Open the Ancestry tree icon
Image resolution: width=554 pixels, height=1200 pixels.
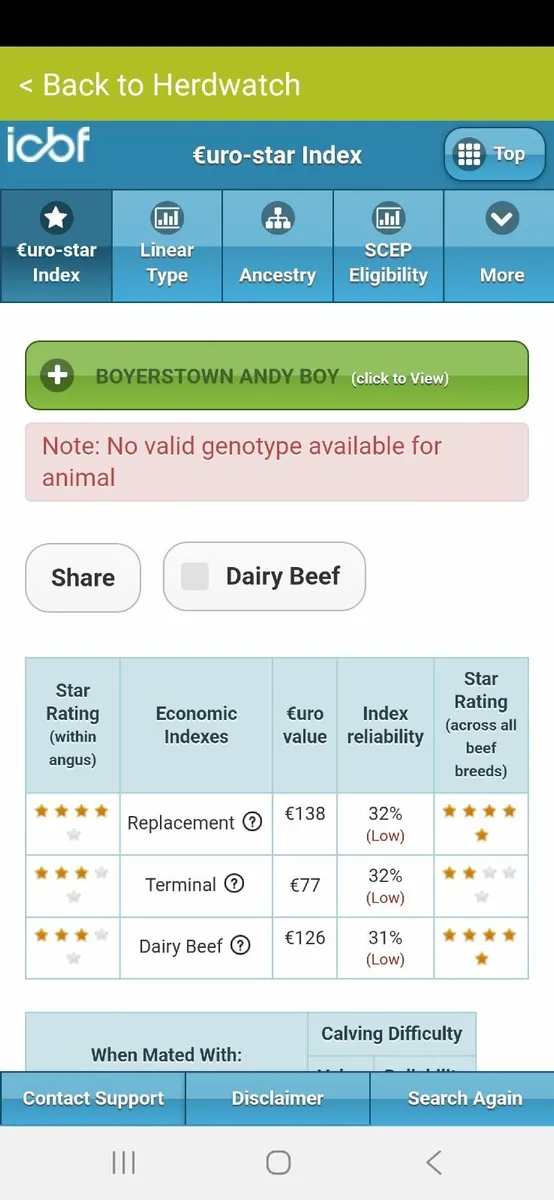tap(277, 217)
